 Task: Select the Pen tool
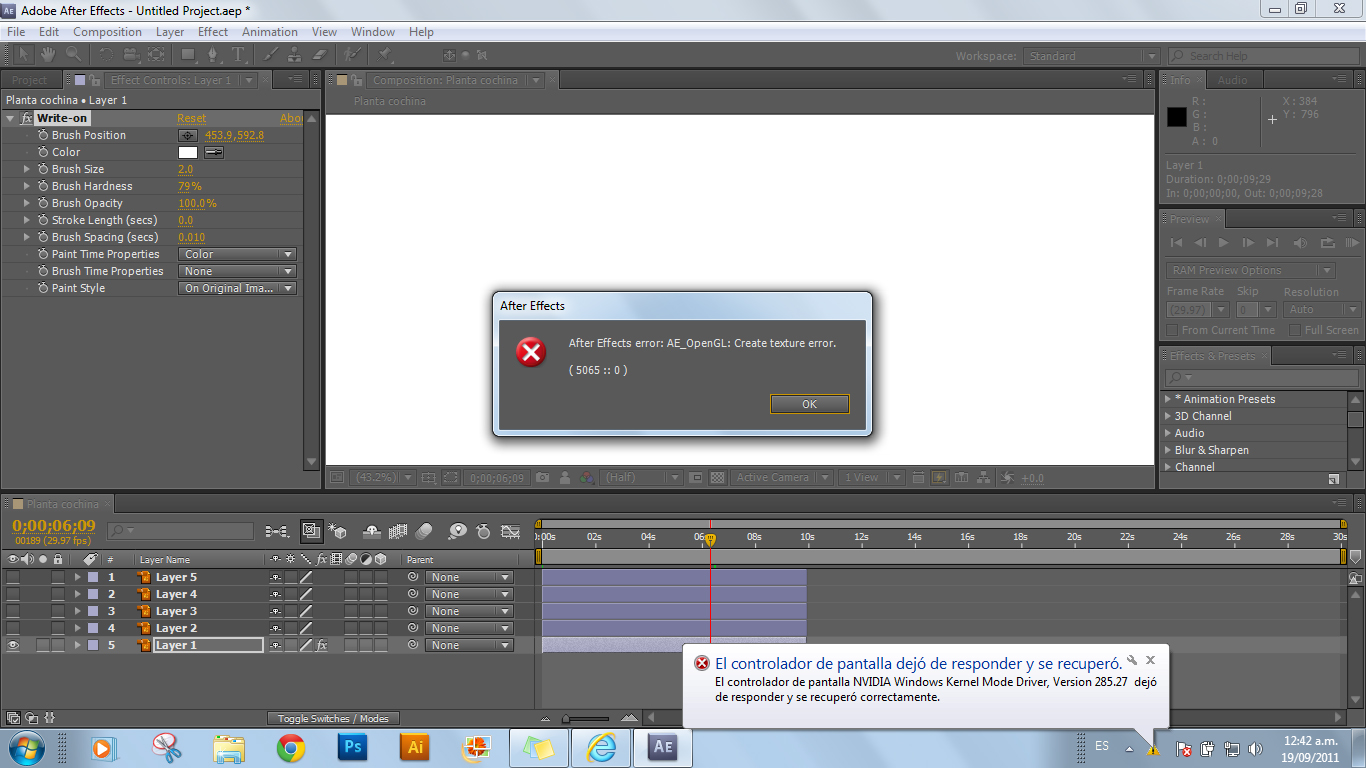click(x=213, y=55)
